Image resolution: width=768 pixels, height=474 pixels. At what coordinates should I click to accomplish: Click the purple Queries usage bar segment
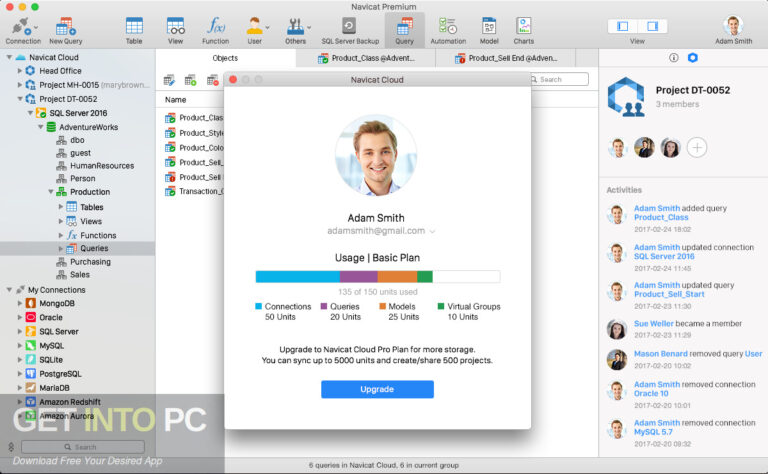(359, 277)
